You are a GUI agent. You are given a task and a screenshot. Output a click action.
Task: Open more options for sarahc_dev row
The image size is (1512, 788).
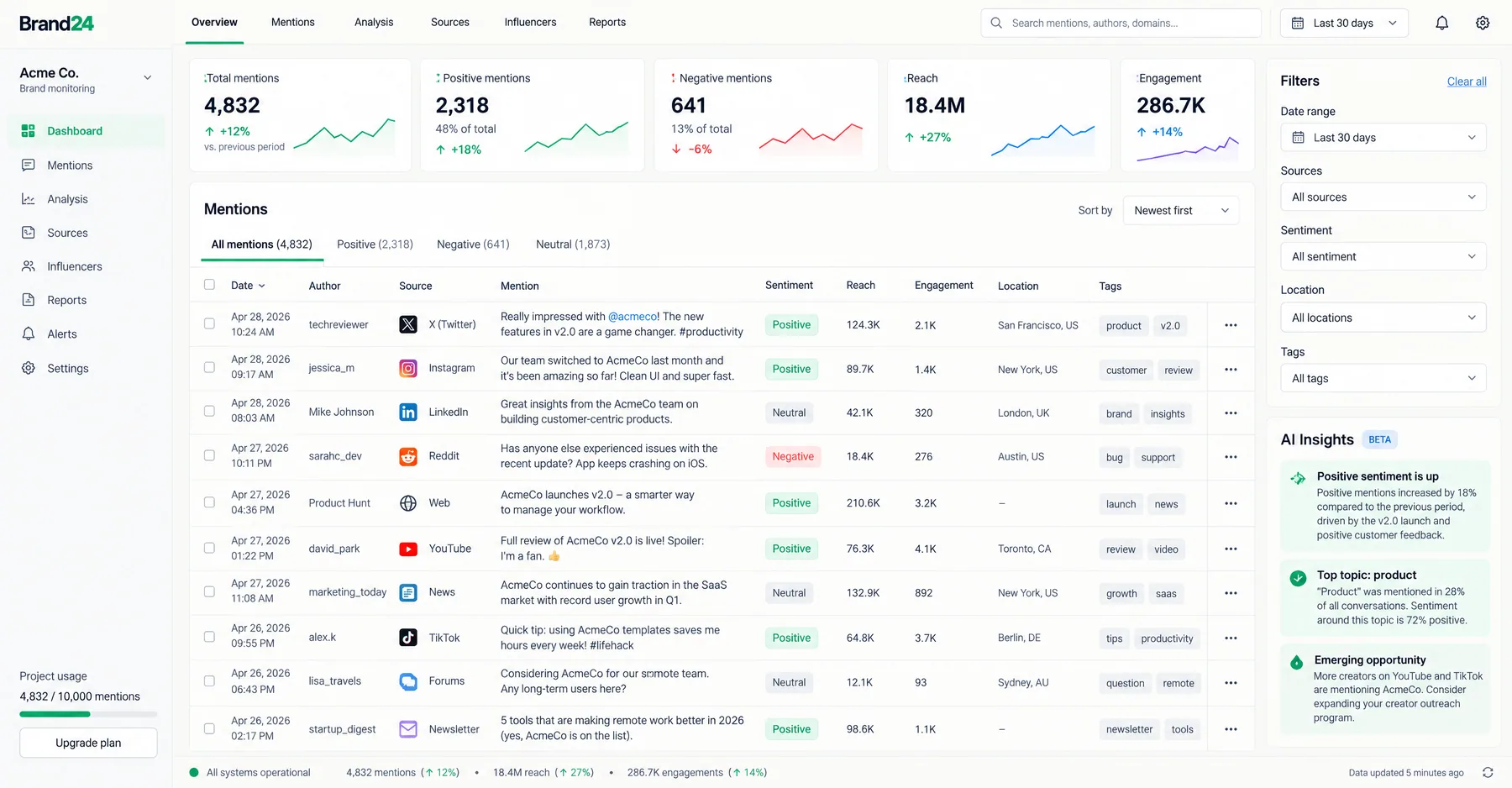tap(1231, 457)
